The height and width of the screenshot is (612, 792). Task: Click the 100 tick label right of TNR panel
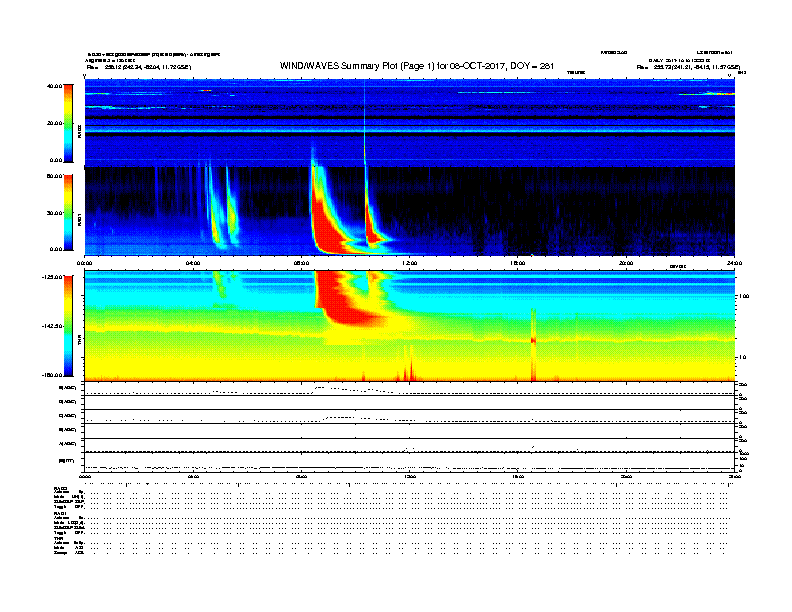745,296
